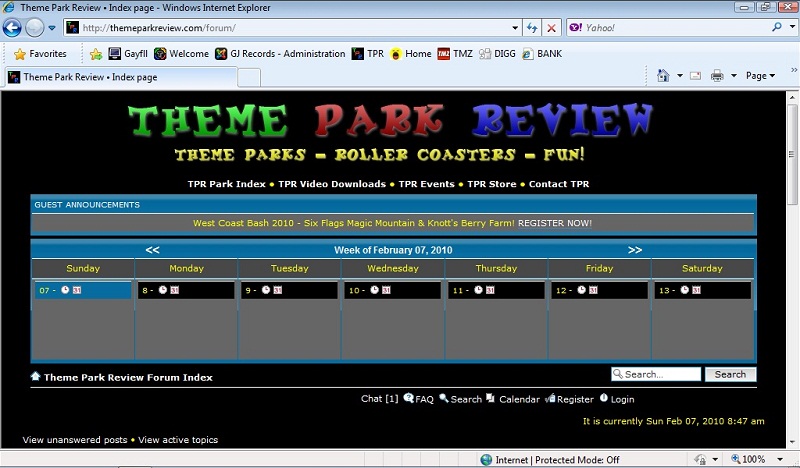The height and width of the screenshot is (468, 800).
Task: Open the FAQ menu link
Action: [x=419, y=399]
